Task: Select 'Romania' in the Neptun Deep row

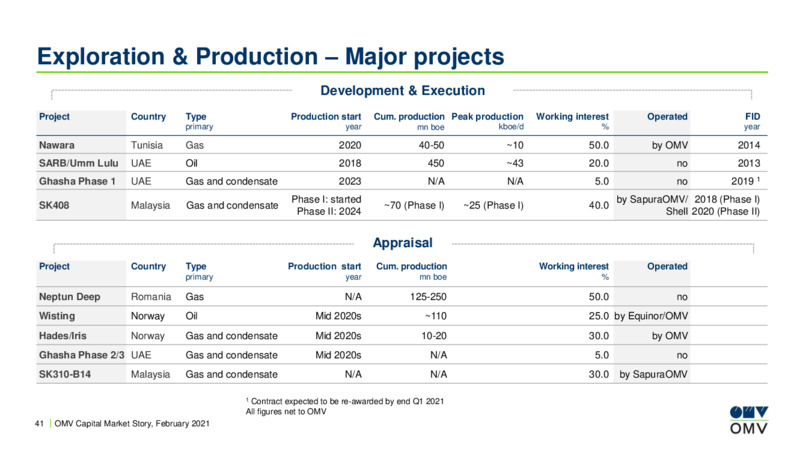Action: pyautogui.click(x=151, y=297)
